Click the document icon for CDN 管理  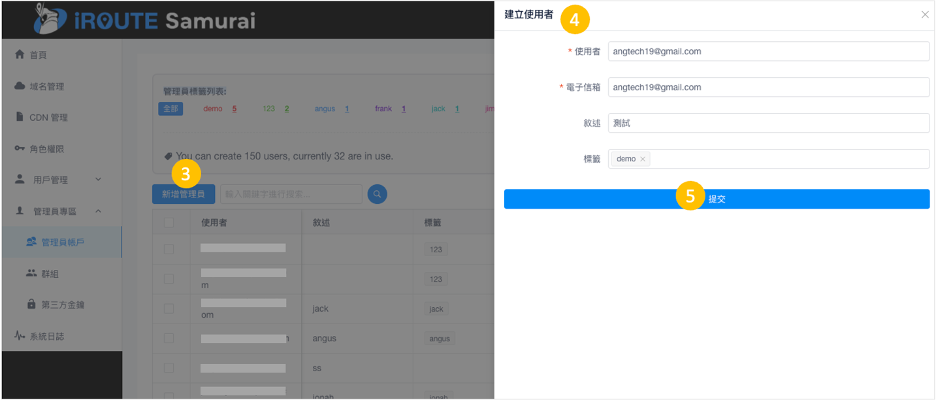(x=19, y=117)
